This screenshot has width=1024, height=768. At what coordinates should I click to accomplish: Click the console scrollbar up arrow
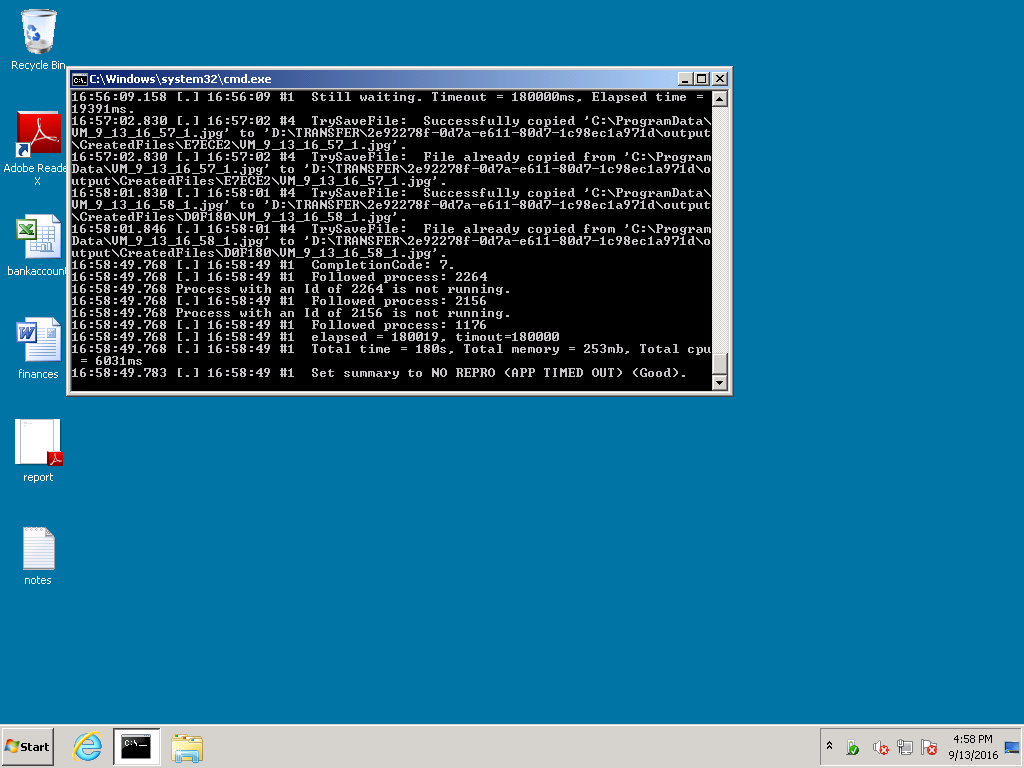coord(719,98)
